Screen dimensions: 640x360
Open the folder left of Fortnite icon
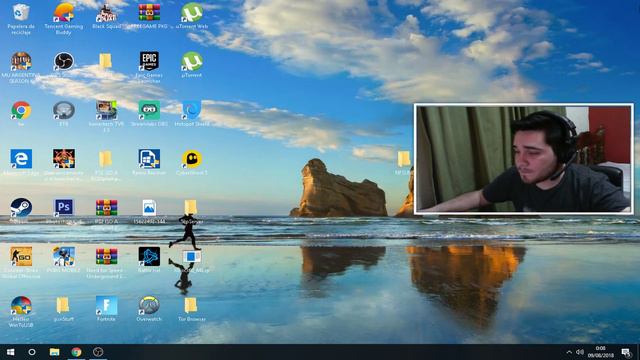tap(62, 305)
